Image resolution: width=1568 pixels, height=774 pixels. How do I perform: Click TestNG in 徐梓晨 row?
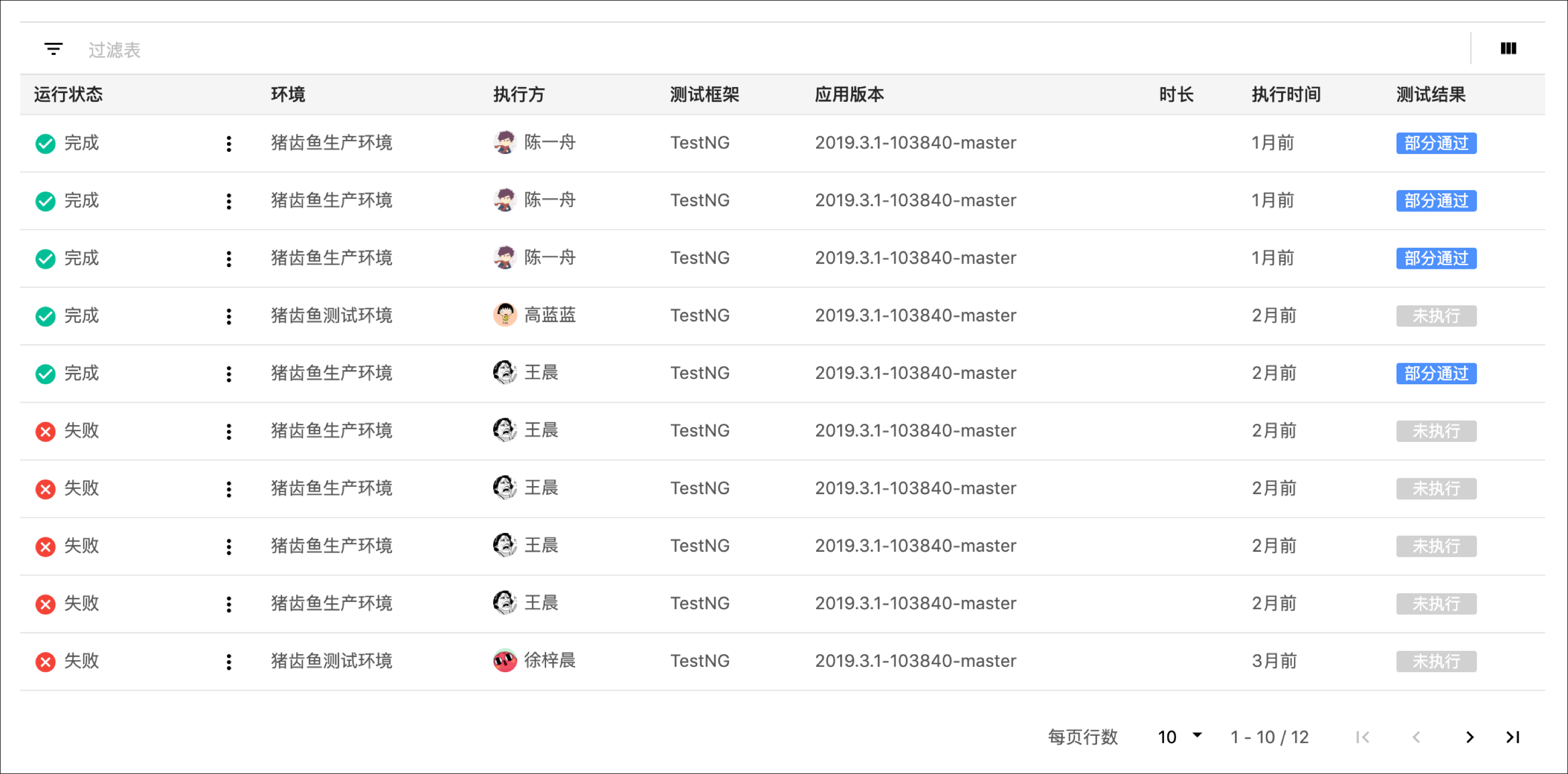[700, 661]
